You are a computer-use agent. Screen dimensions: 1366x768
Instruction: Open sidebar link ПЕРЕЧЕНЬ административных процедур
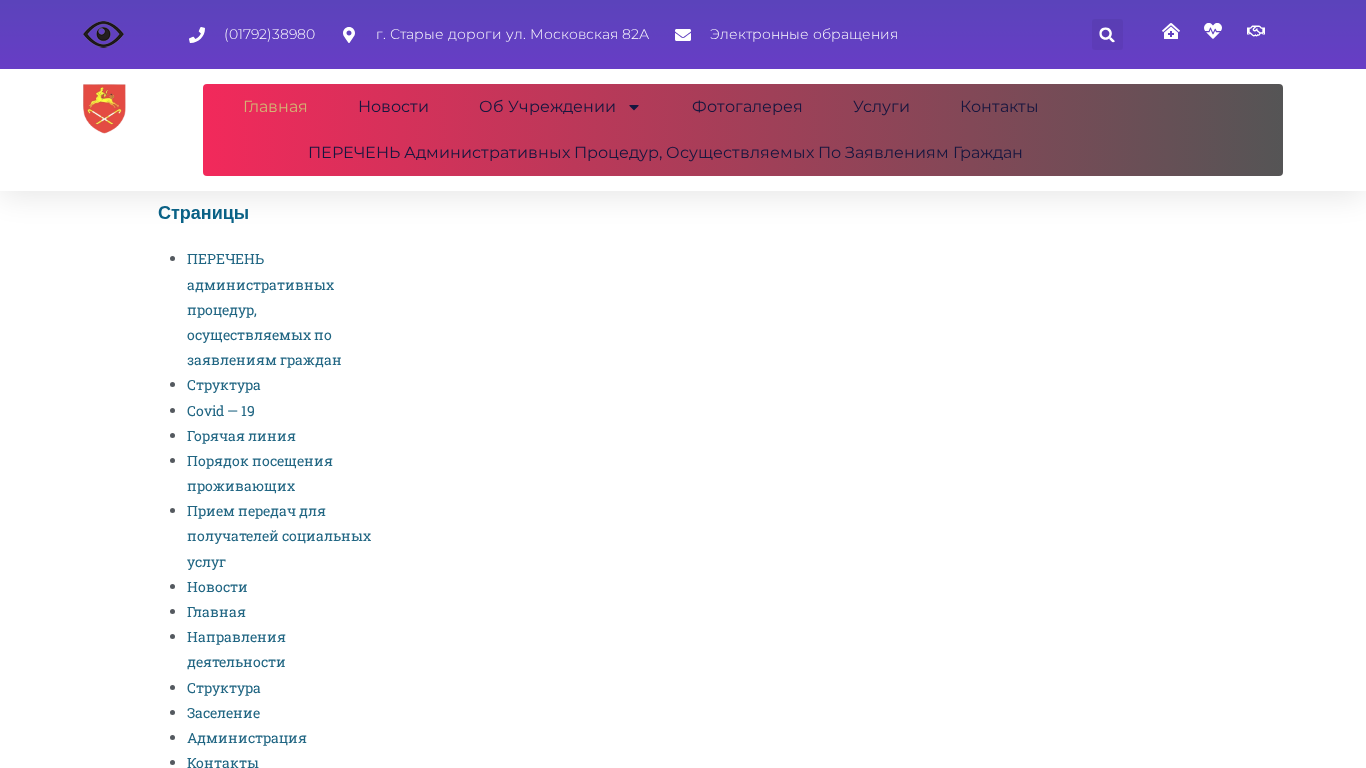(264, 309)
